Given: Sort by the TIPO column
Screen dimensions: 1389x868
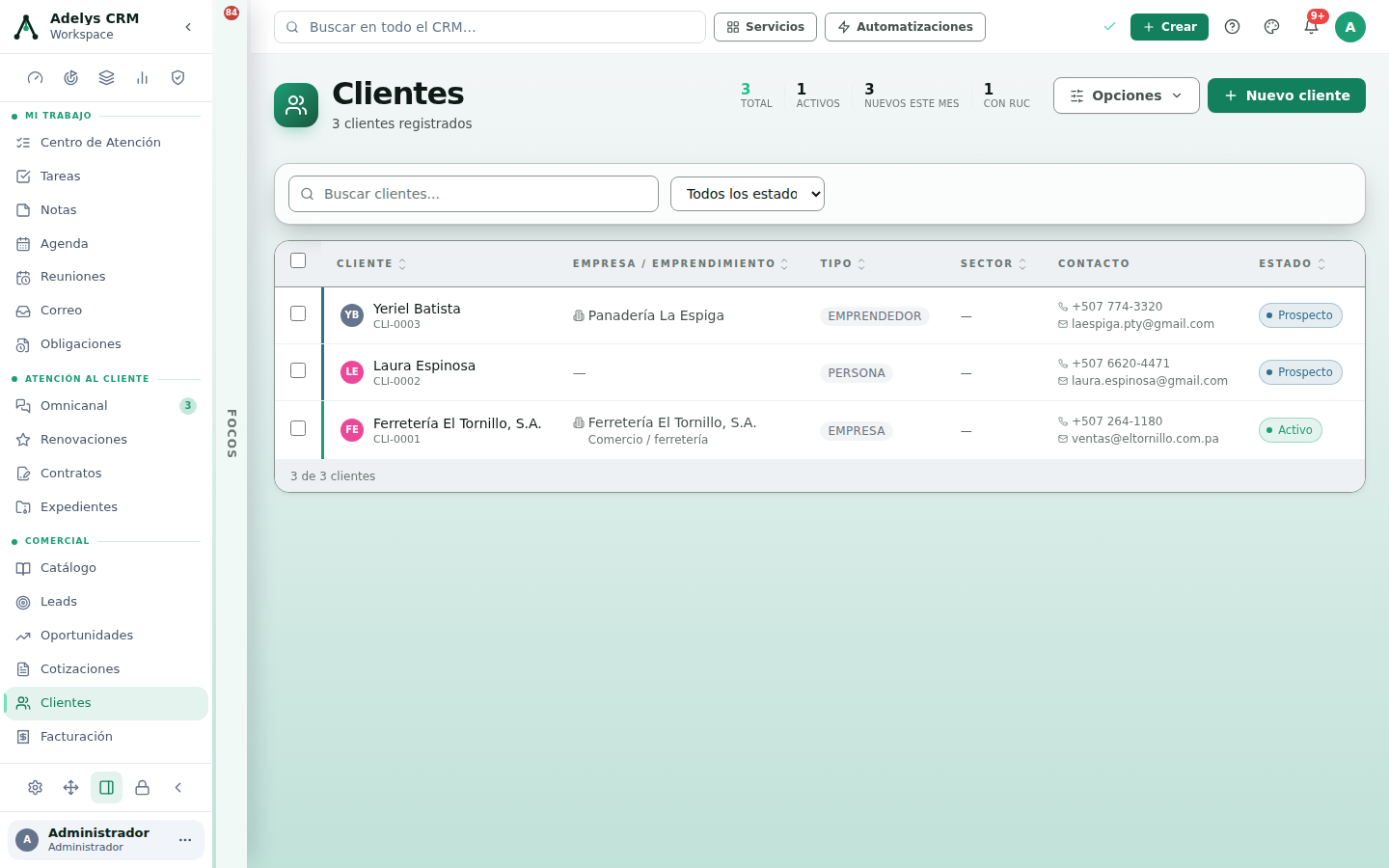Looking at the screenshot, I should tap(843, 263).
